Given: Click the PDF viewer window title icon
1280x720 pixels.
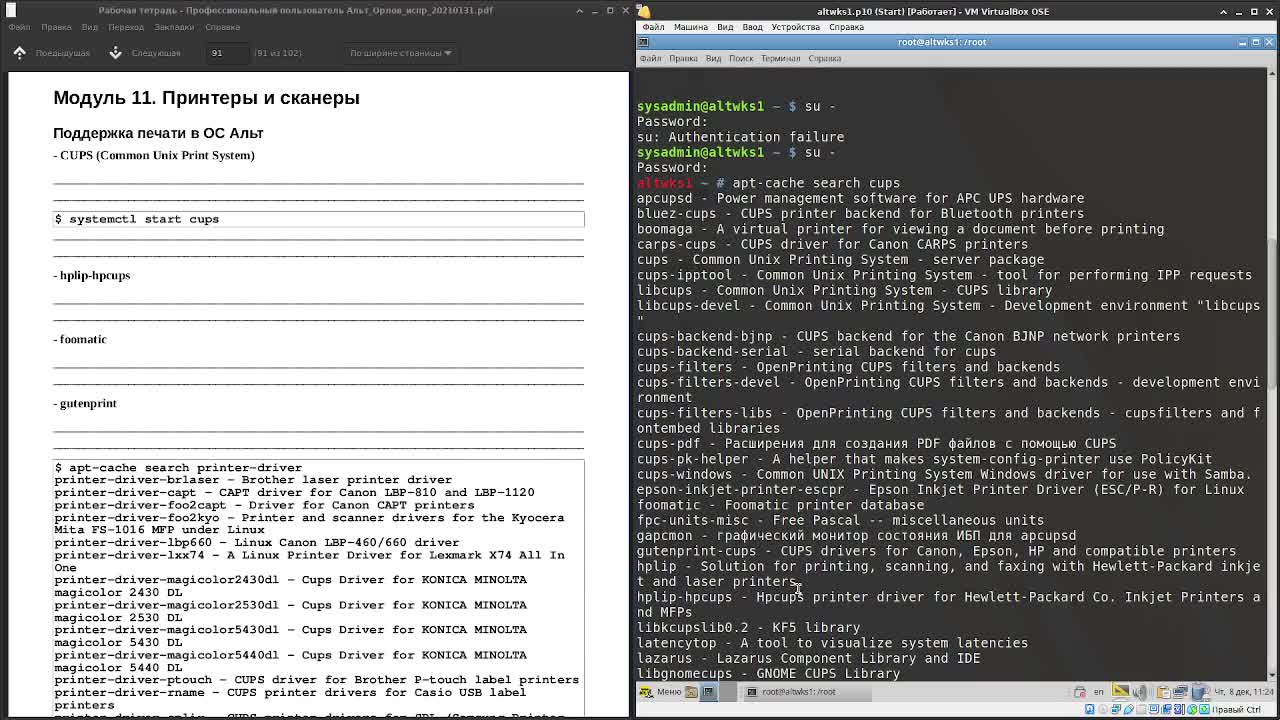Looking at the screenshot, I should (x=11, y=10).
